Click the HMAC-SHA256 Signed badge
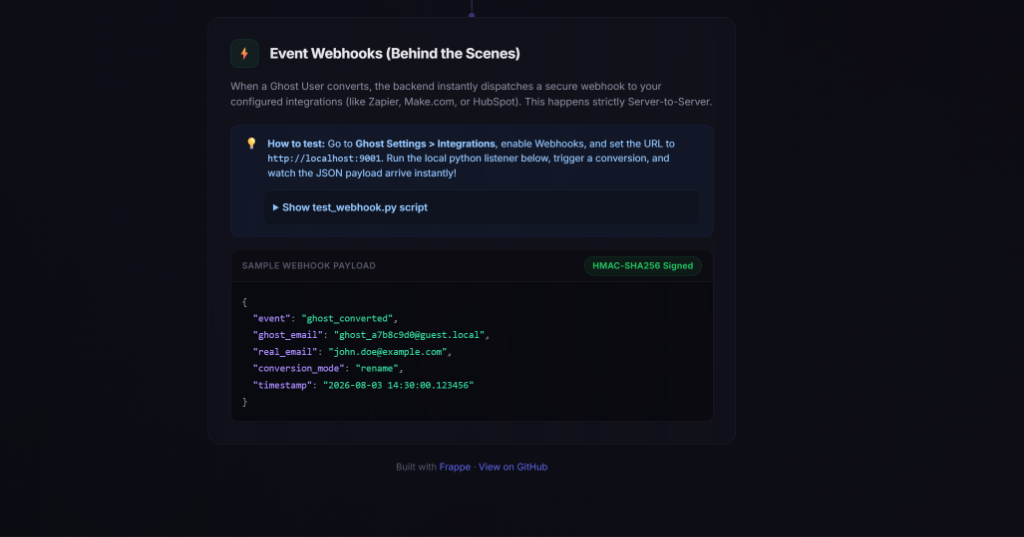1024x537 pixels. point(643,266)
